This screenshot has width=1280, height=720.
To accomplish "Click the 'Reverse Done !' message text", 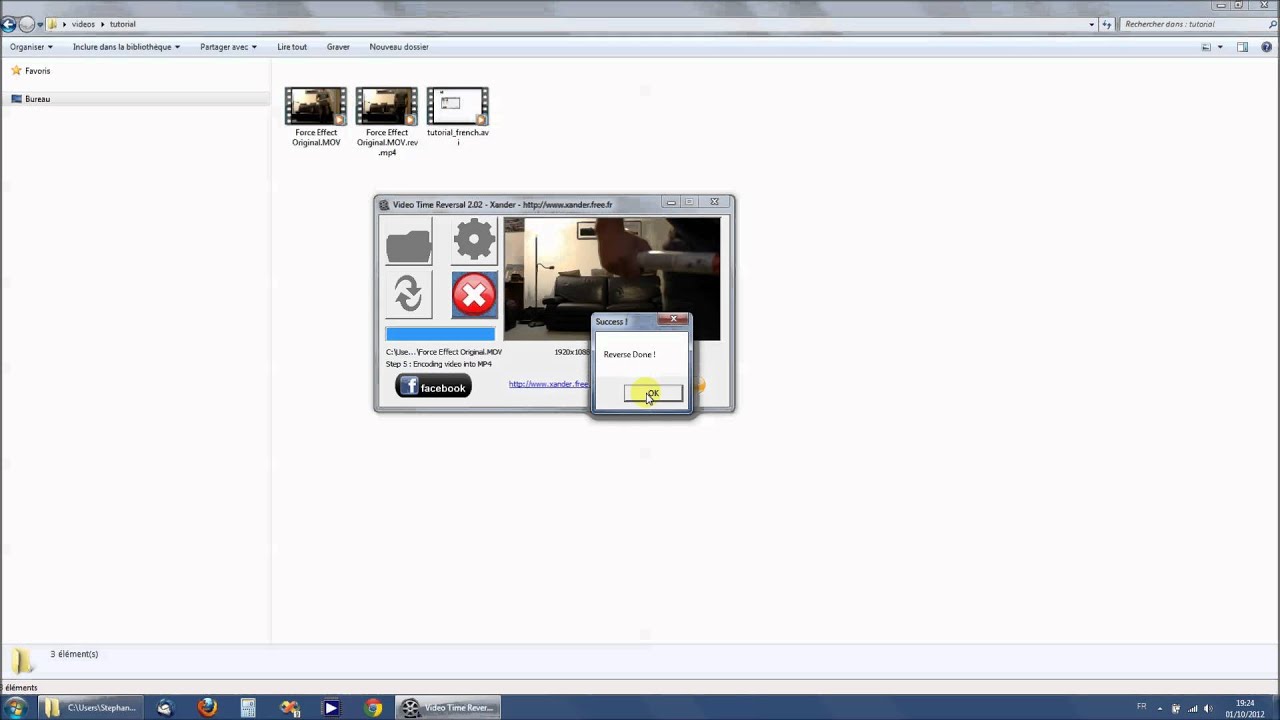I will 629,354.
